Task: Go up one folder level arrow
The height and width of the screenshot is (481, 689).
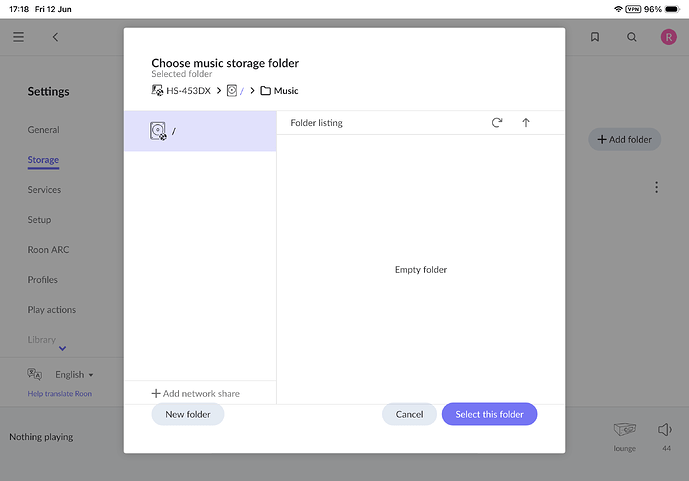Action: (526, 123)
